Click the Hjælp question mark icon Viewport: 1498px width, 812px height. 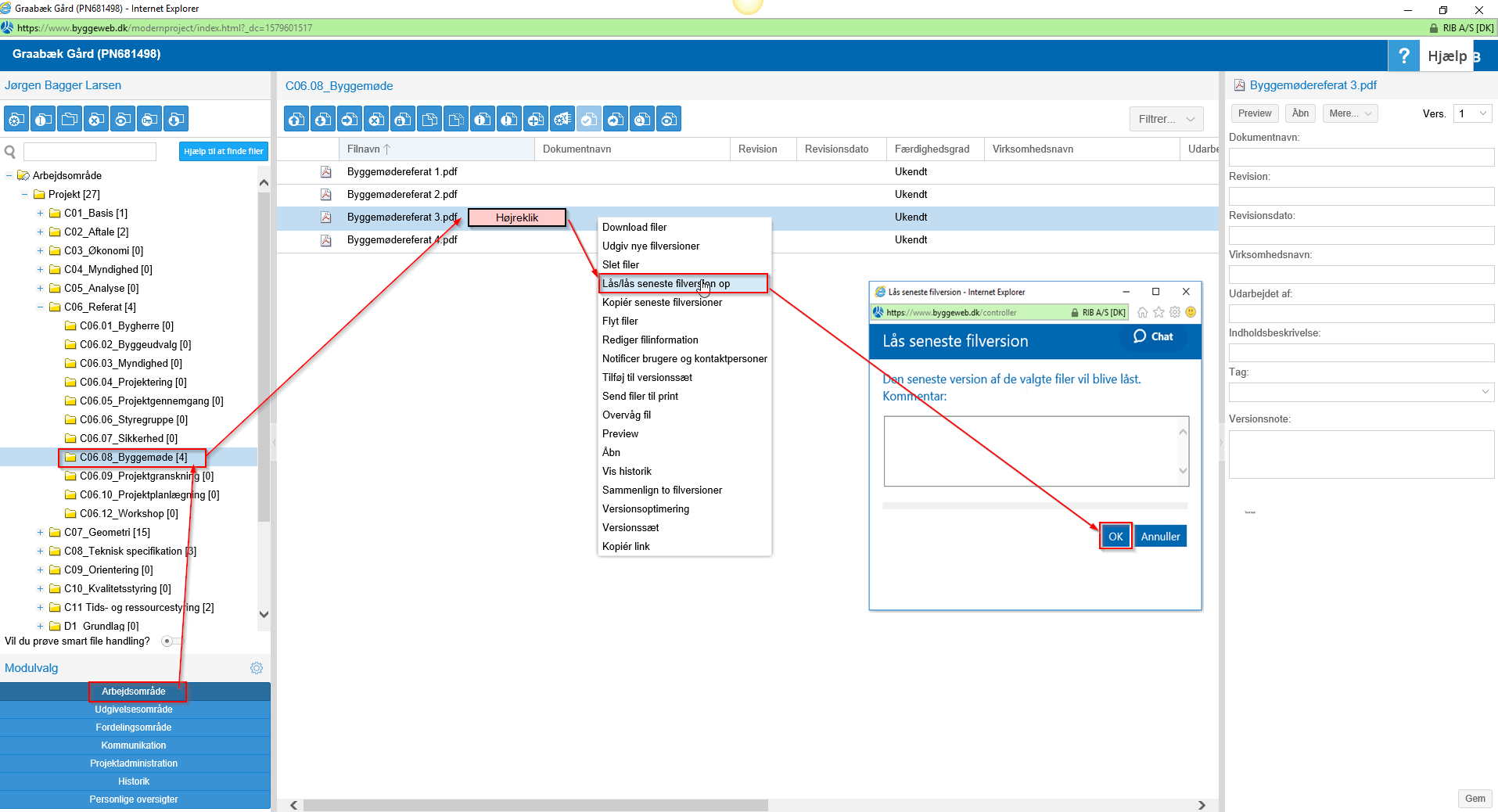coord(1403,56)
